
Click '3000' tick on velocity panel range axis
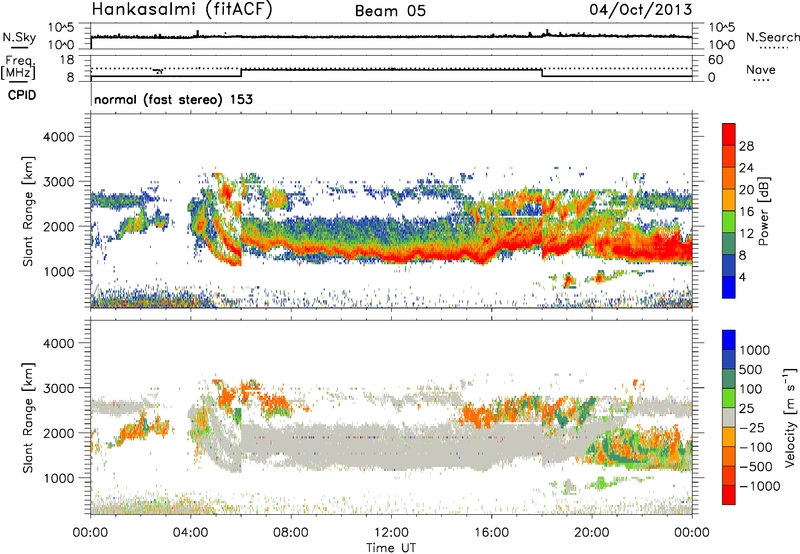[58, 388]
